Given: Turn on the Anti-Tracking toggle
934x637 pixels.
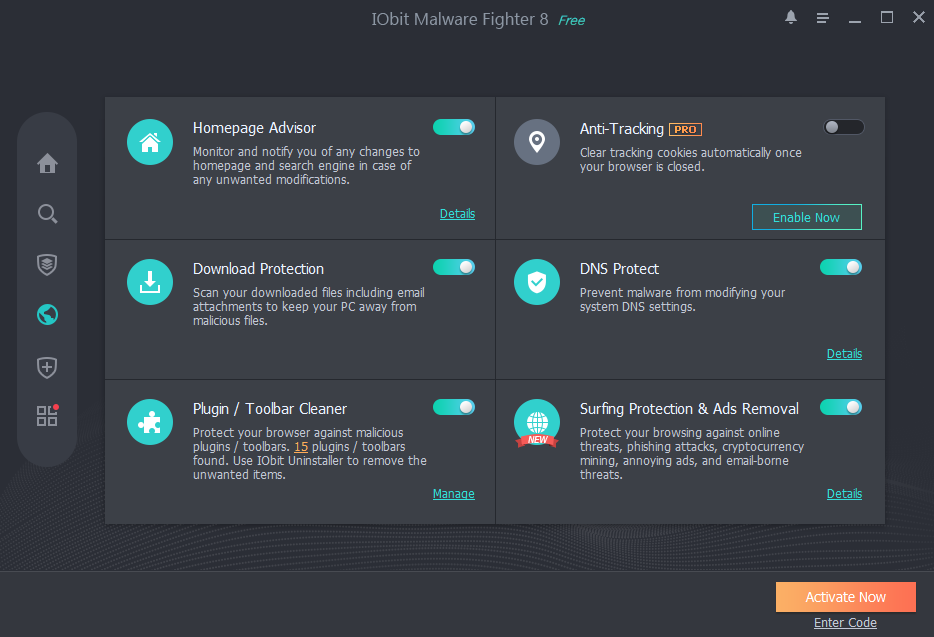Looking at the screenshot, I should point(843,127).
